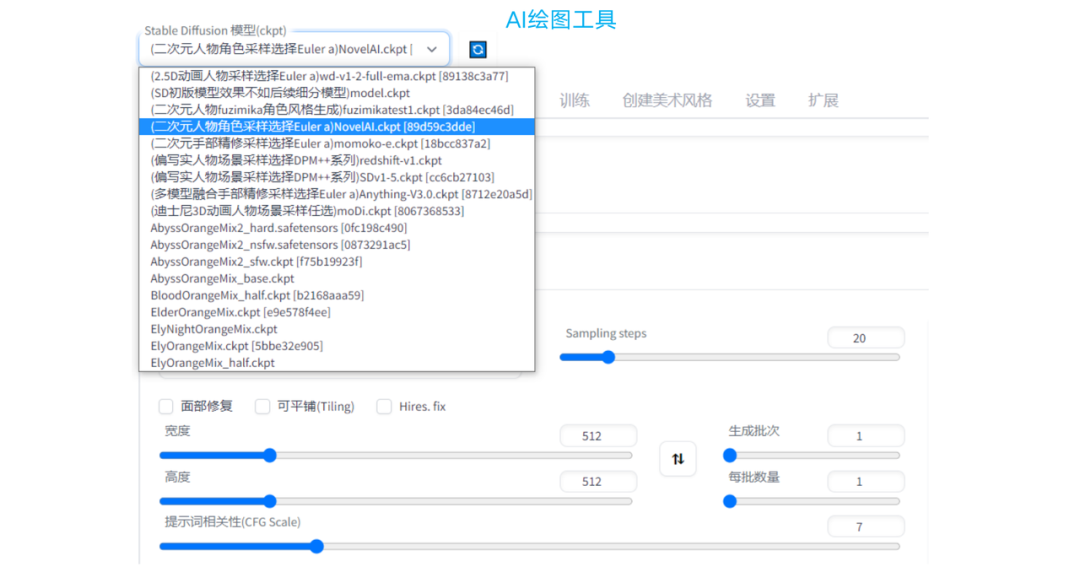Screen dimensions: 1080x583
Task: Choose AbyssOrangeMix2_sfw.ckpt
Action: [337, 262]
